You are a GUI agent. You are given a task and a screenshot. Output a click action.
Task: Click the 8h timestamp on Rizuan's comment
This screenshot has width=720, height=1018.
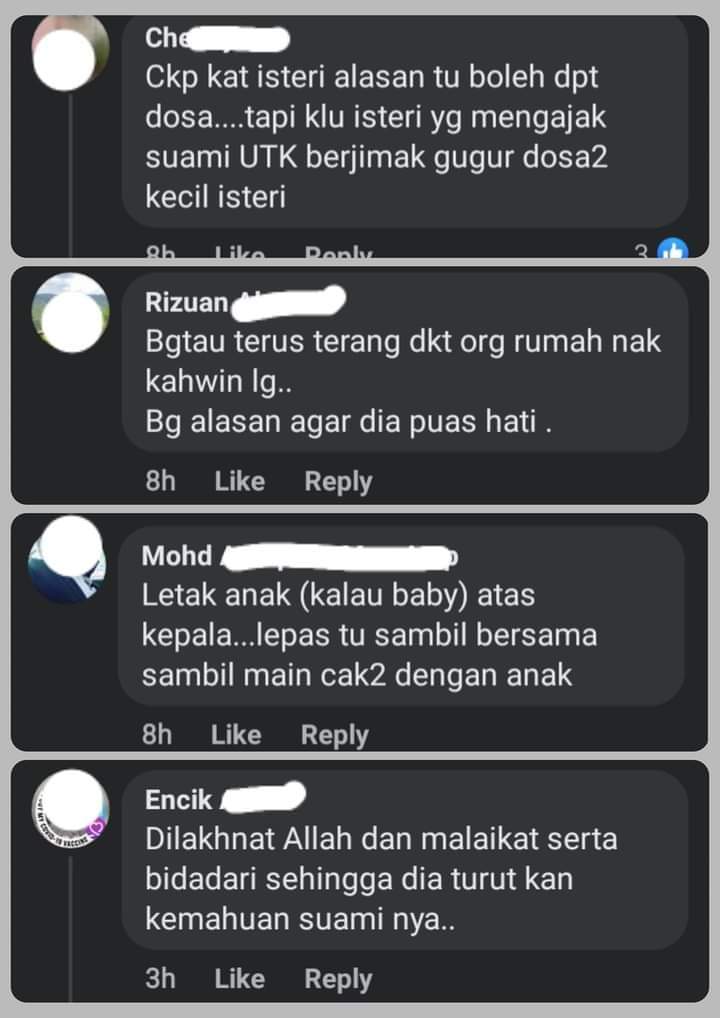[160, 482]
